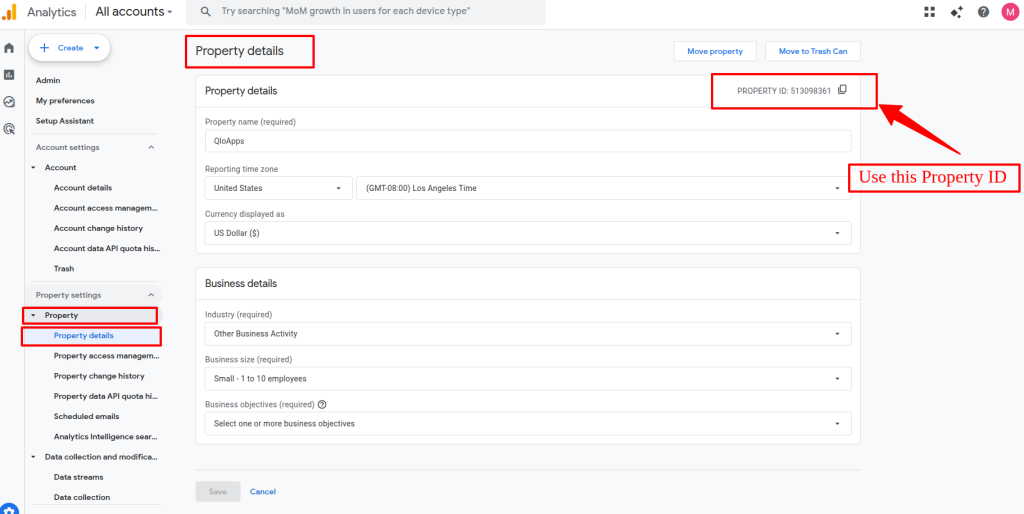
Task: Click the user account avatar
Action: point(1010,12)
